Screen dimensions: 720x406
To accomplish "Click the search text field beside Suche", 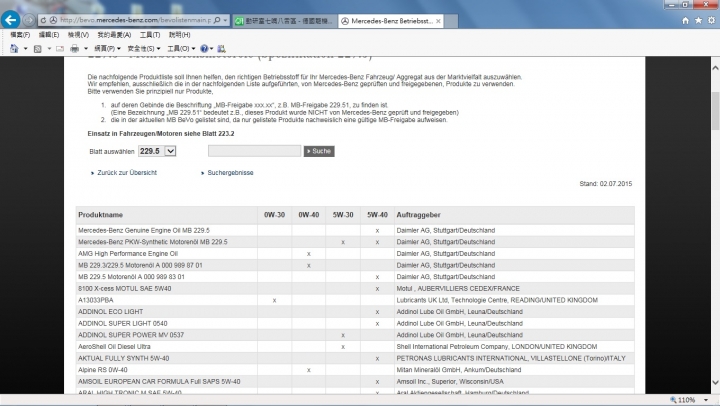I will pos(254,151).
